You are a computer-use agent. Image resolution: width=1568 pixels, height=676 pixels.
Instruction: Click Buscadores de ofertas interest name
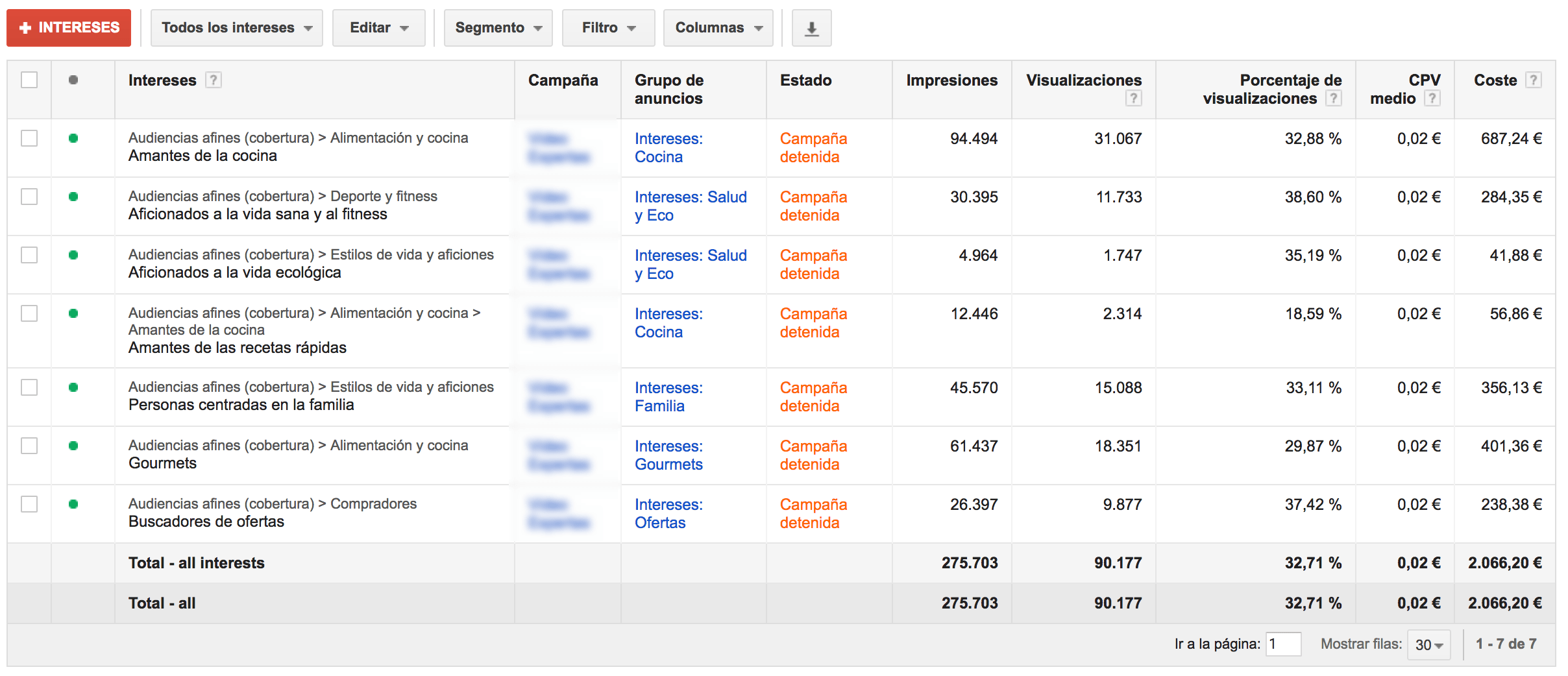tap(206, 522)
